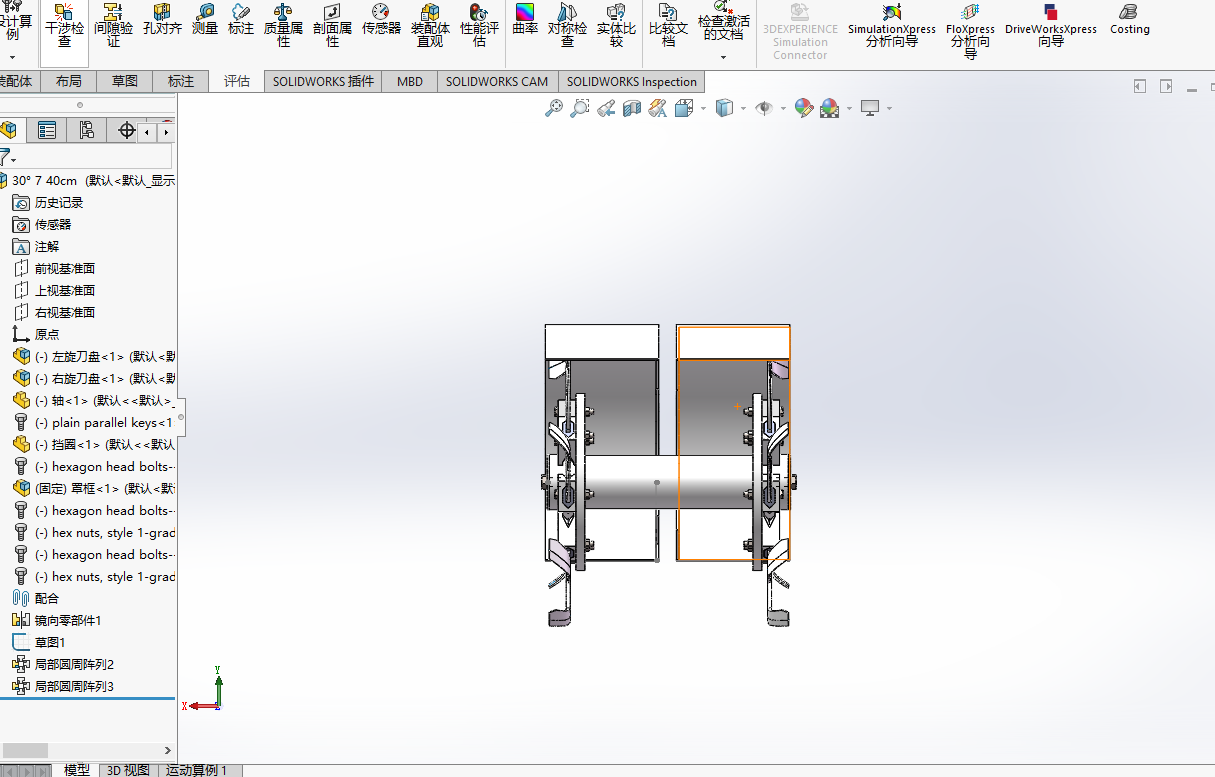This screenshot has width=1215, height=777.
Task: Select 前视基准面 plane in tree
Action: pyautogui.click(x=65, y=268)
